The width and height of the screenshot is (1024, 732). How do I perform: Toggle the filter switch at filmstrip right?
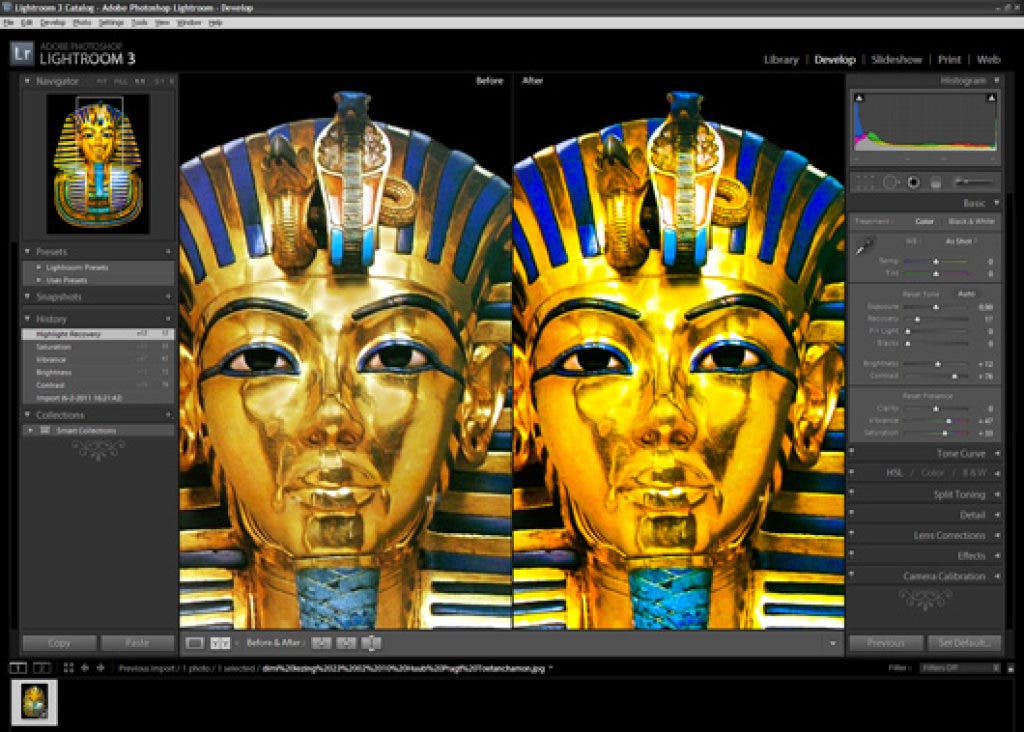pos(1011,668)
